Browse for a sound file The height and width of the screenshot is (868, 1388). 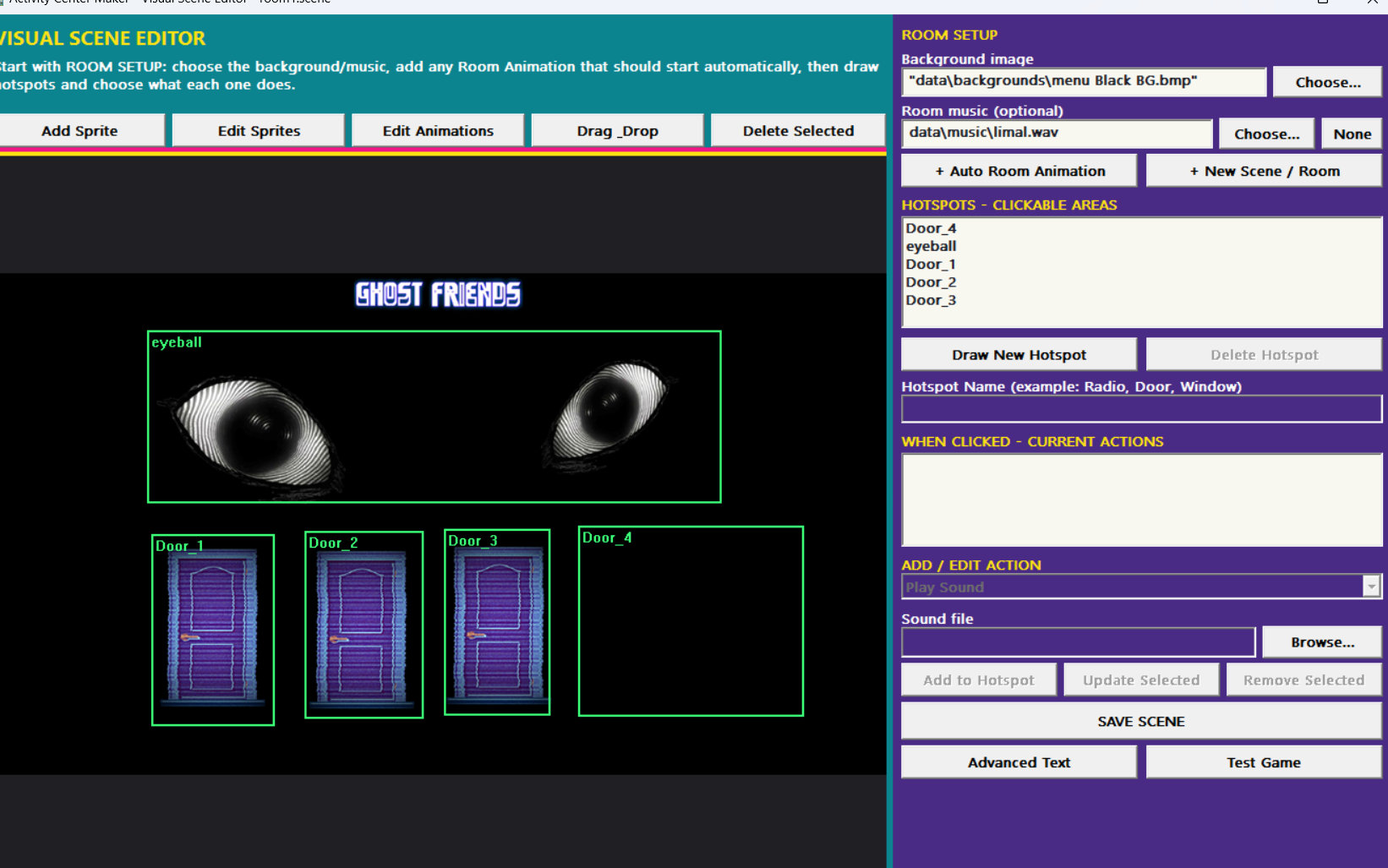click(1322, 642)
